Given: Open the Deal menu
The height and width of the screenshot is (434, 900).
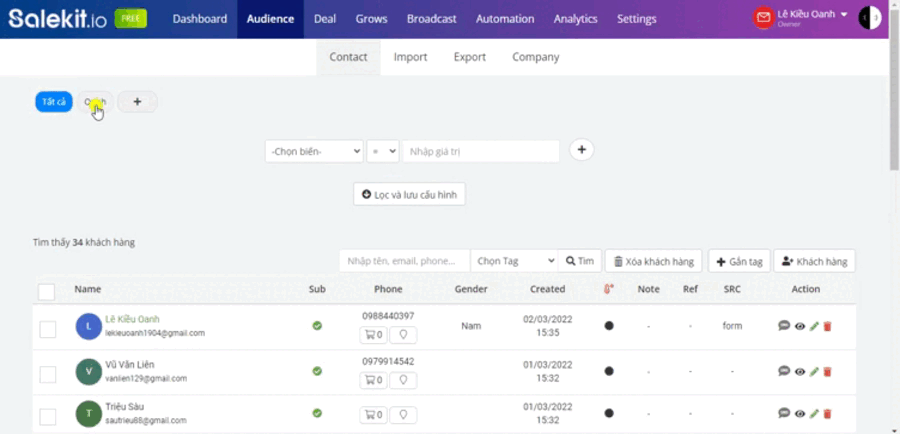Looking at the screenshot, I should tap(325, 19).
